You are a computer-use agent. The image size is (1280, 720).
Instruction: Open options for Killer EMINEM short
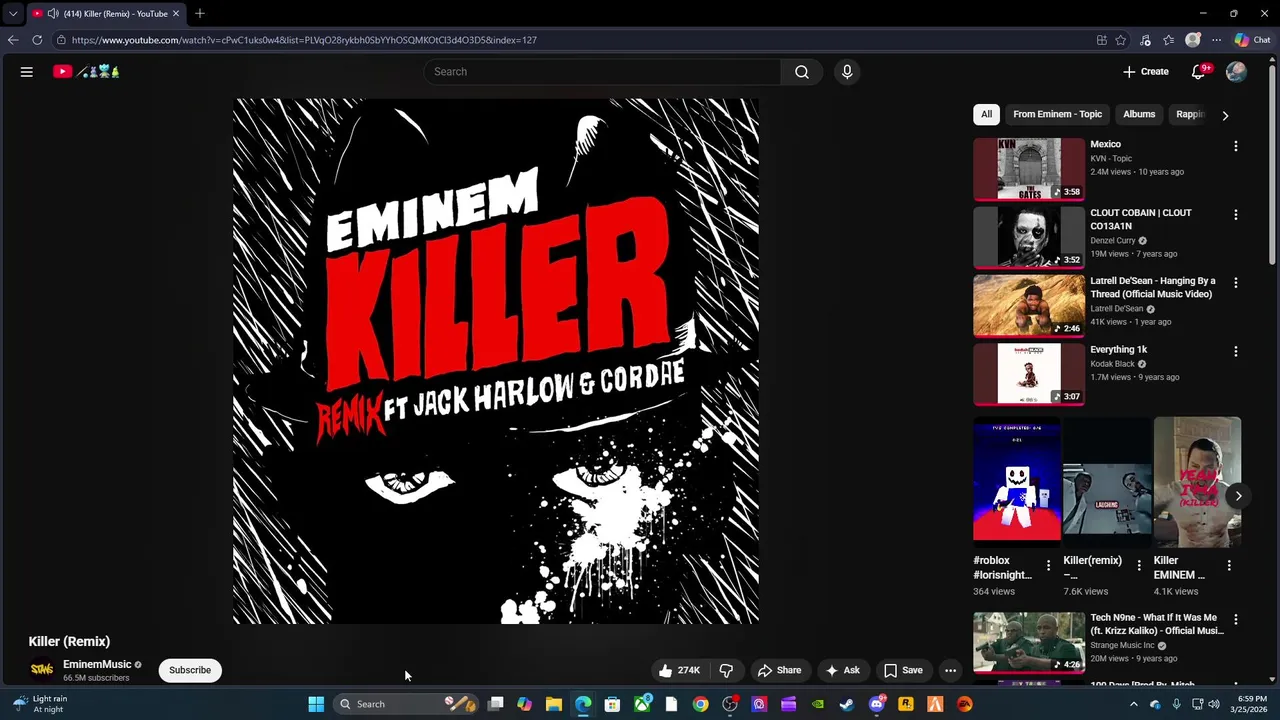coord(1228,566)
